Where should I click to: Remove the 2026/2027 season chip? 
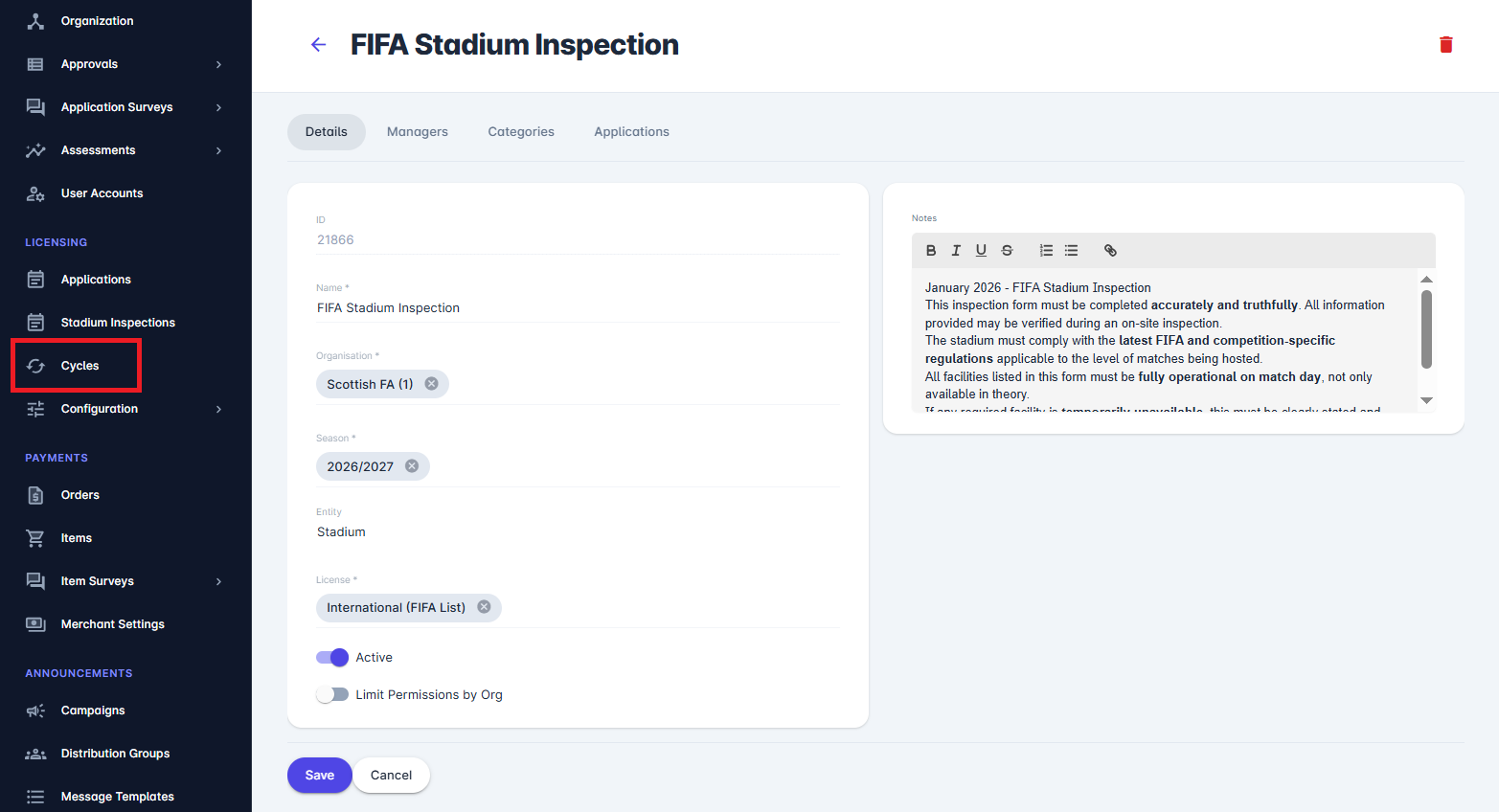[x=412, y=466]
